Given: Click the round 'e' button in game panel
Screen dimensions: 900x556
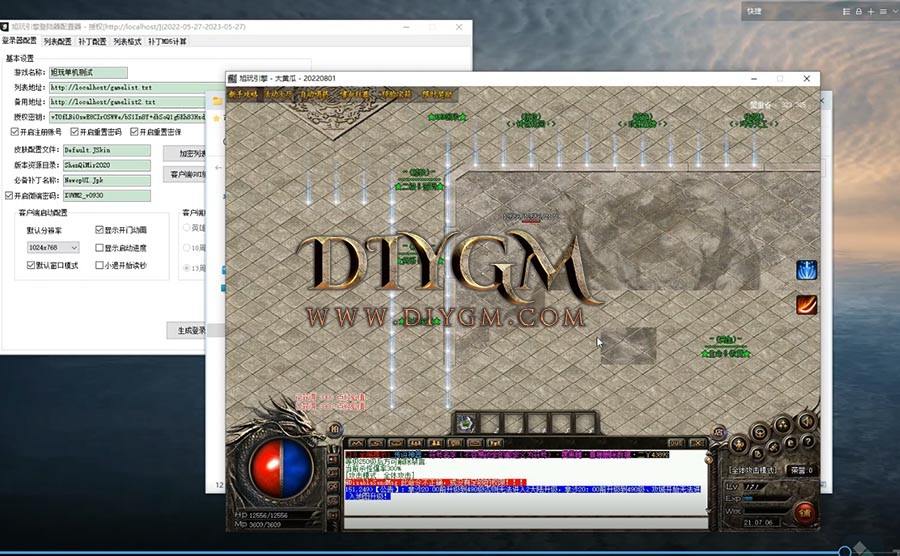Looking at the screenshot, I should click(790, 444).
